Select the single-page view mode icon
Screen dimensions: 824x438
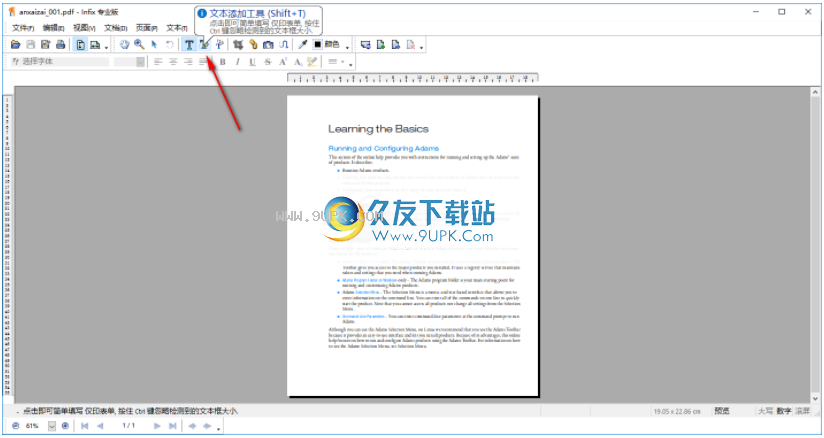(x=80, y=45)
